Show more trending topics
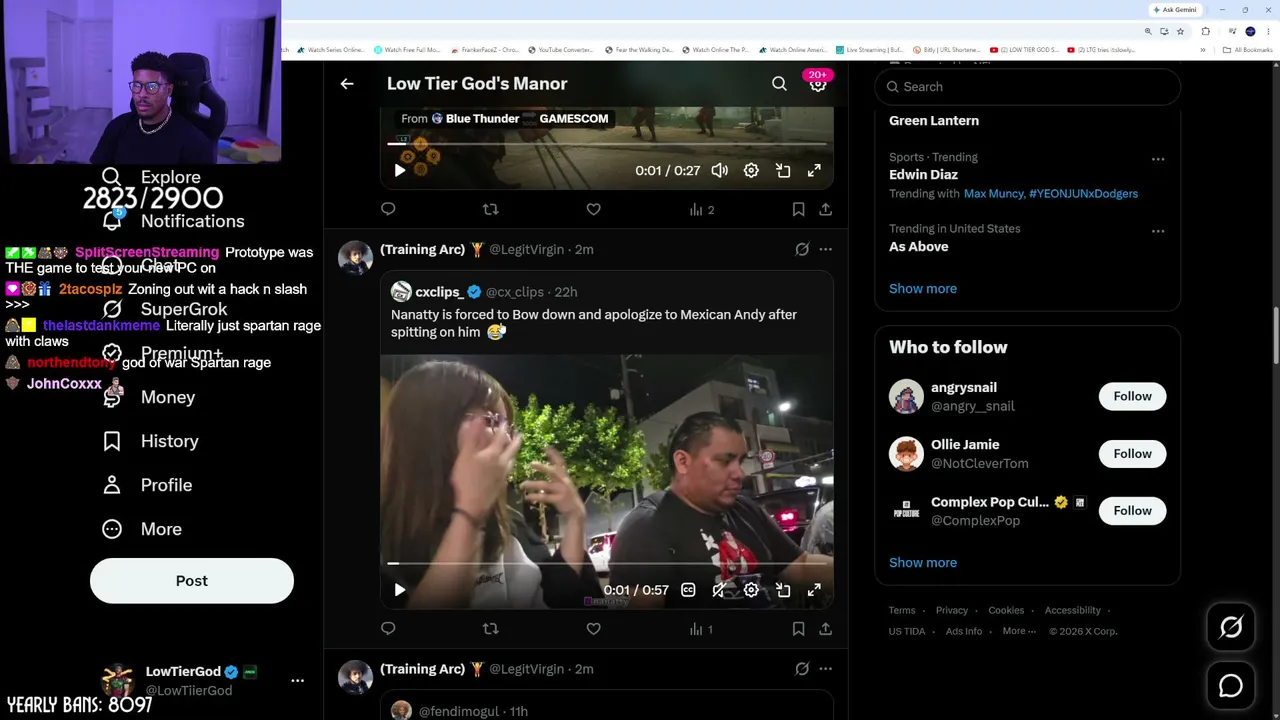Viewport: 1280px width, 720px height. [923, 289]
